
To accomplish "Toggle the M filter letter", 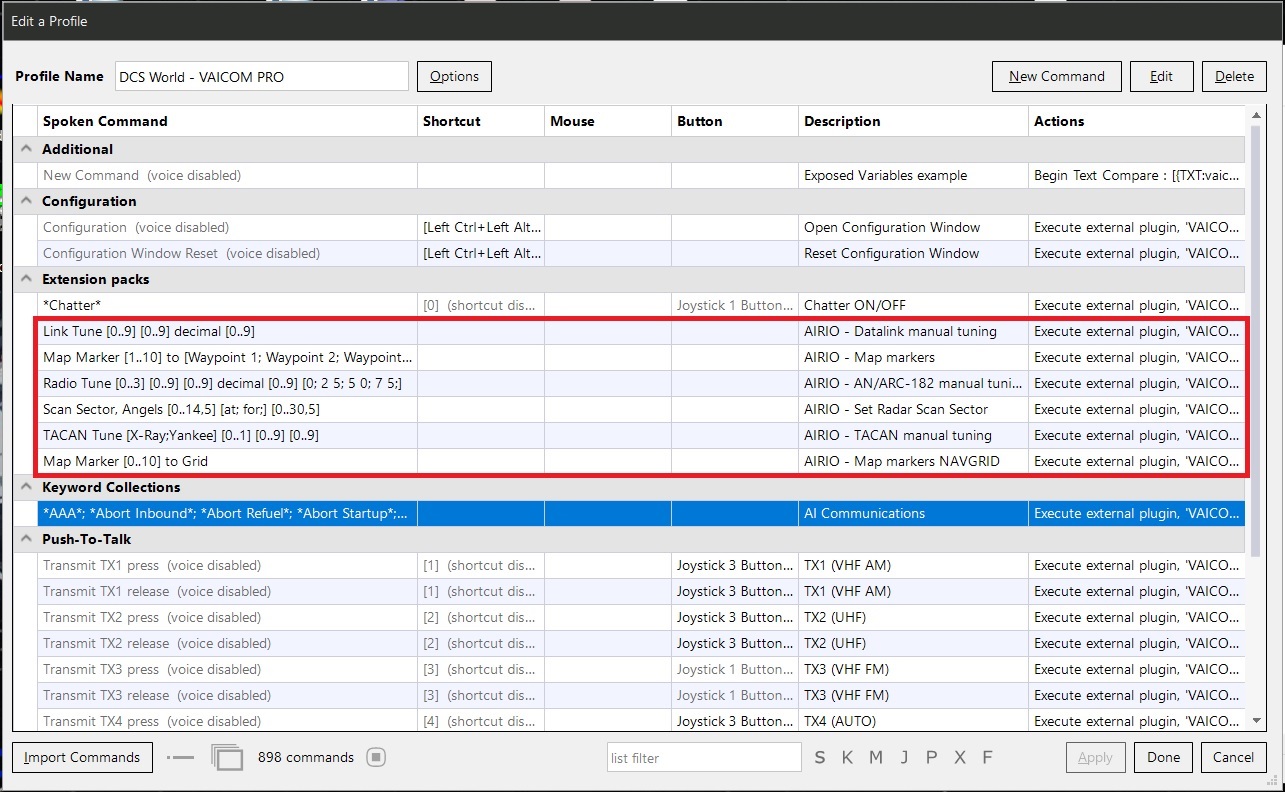I will click(876, 758).
